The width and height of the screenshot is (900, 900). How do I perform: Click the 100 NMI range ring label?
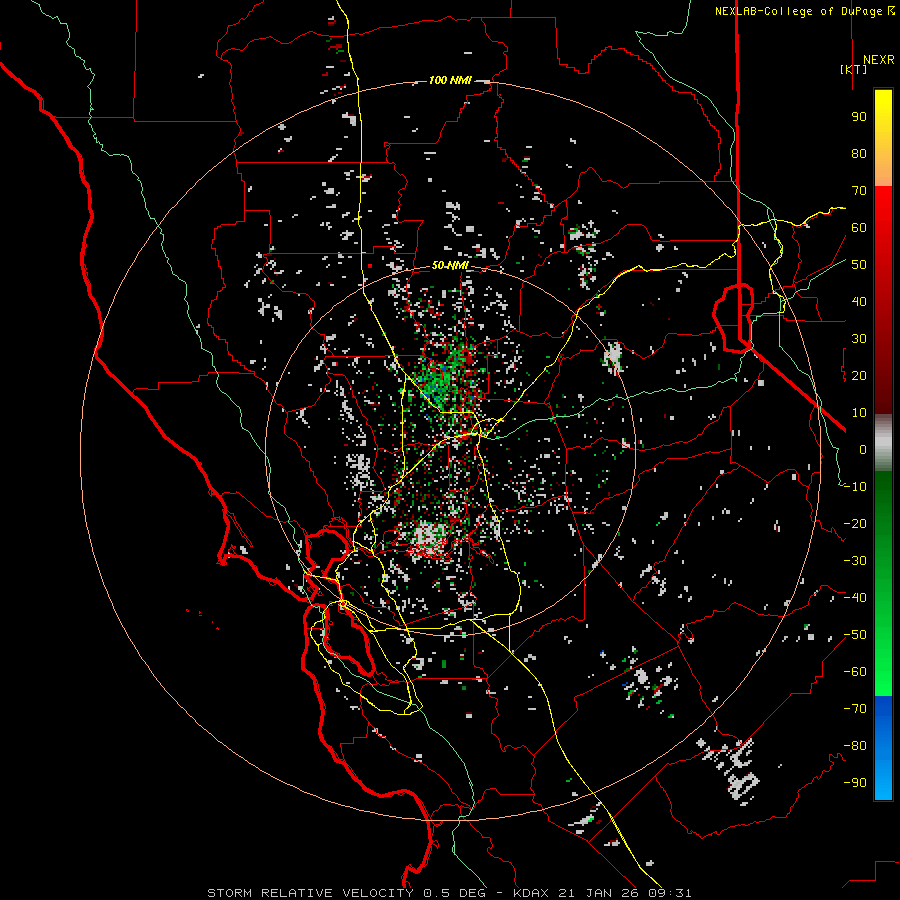pyautogui.click(x=450, y=80)
